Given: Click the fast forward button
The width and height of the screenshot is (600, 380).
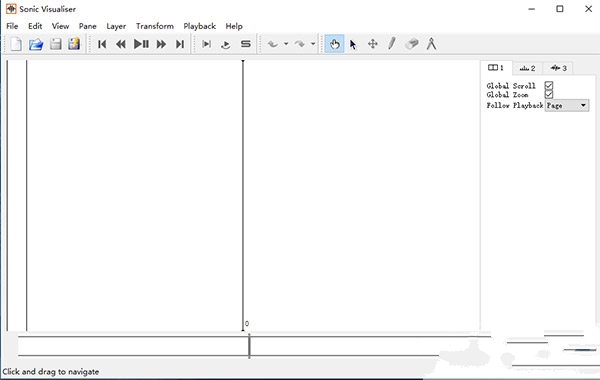Looking at the screenshot, I should pyautogui.click(x=161, y=44).
